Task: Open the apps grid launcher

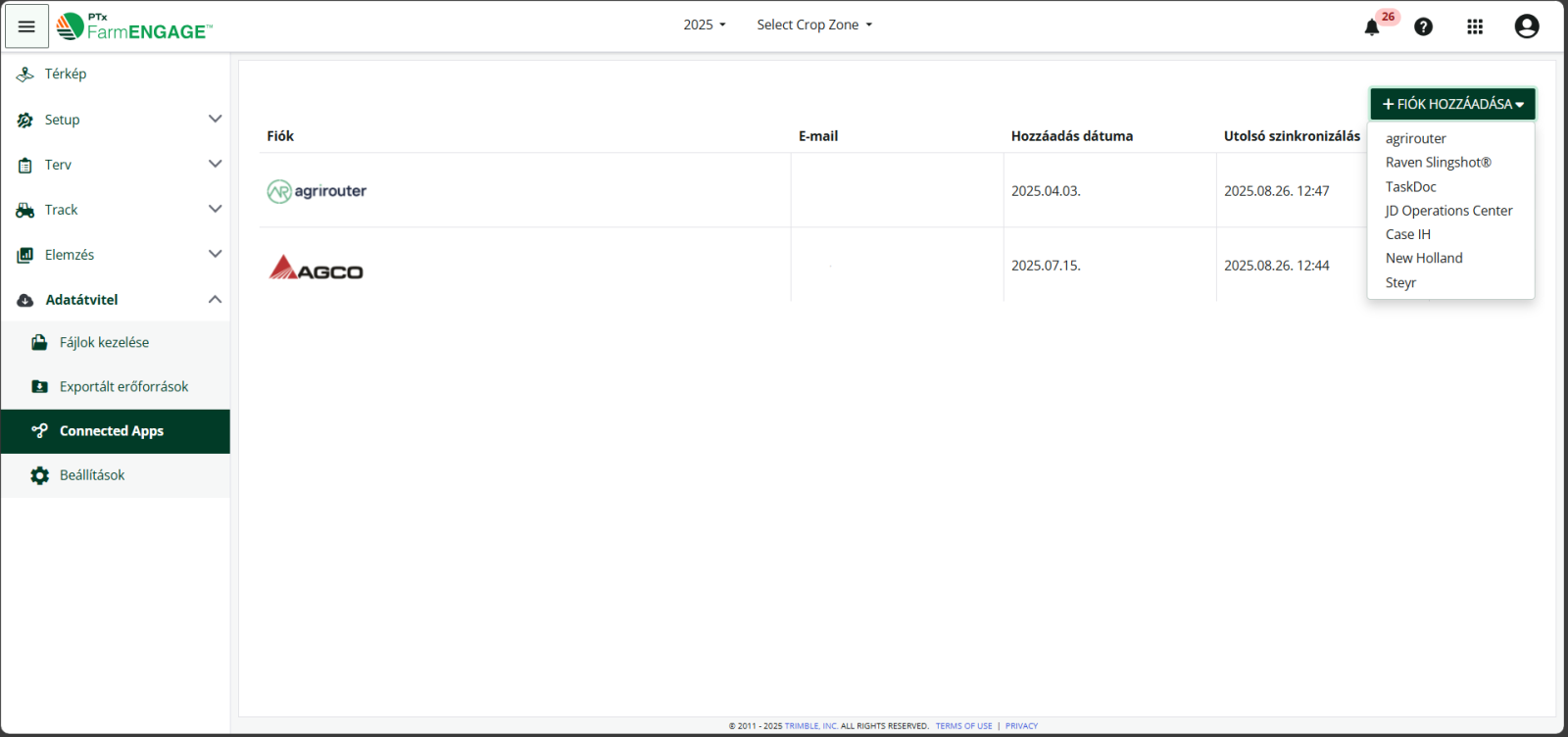Action: tap(1475, 27)
